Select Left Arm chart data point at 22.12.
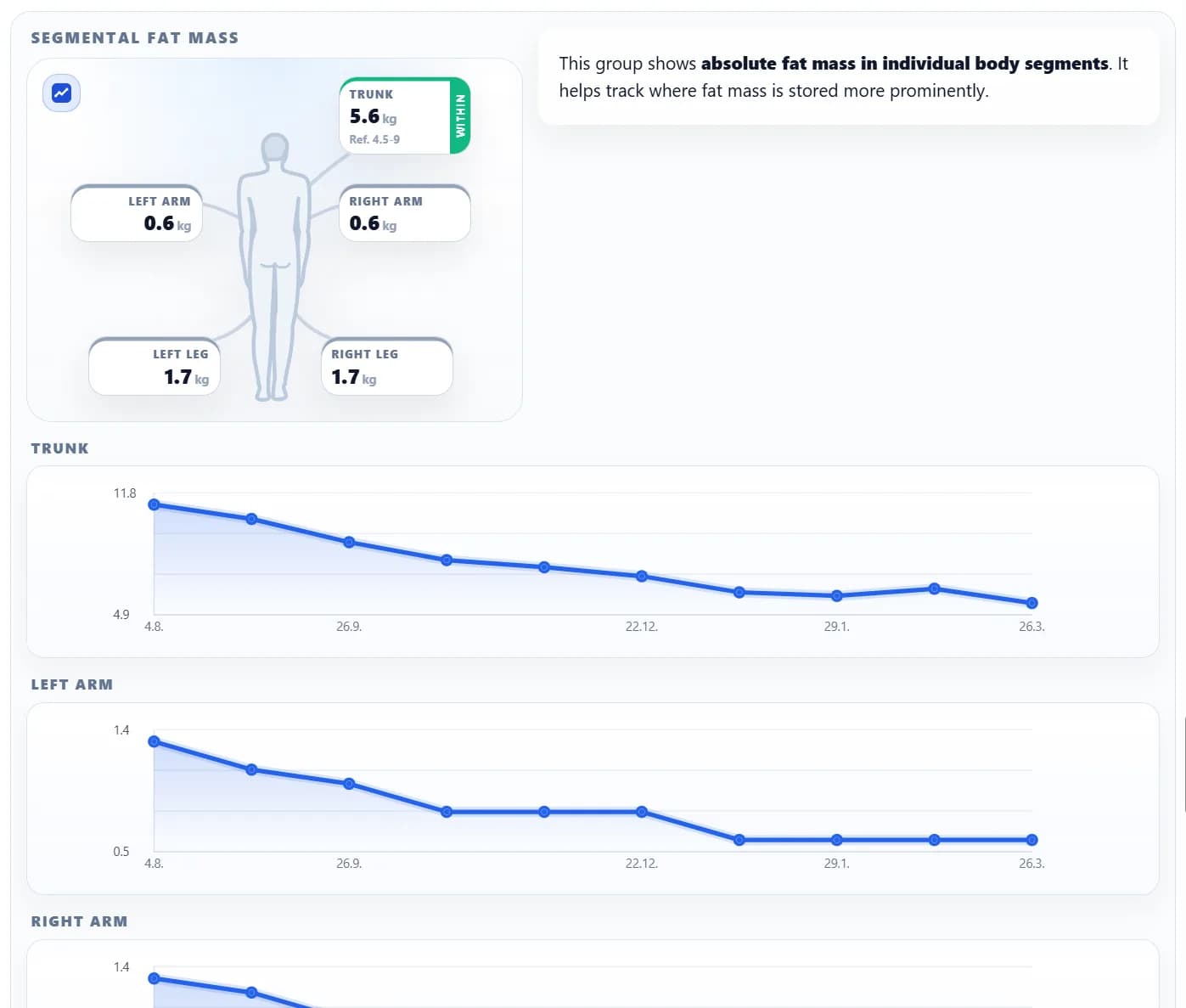 pyautogui.click(x=642, y=812)
